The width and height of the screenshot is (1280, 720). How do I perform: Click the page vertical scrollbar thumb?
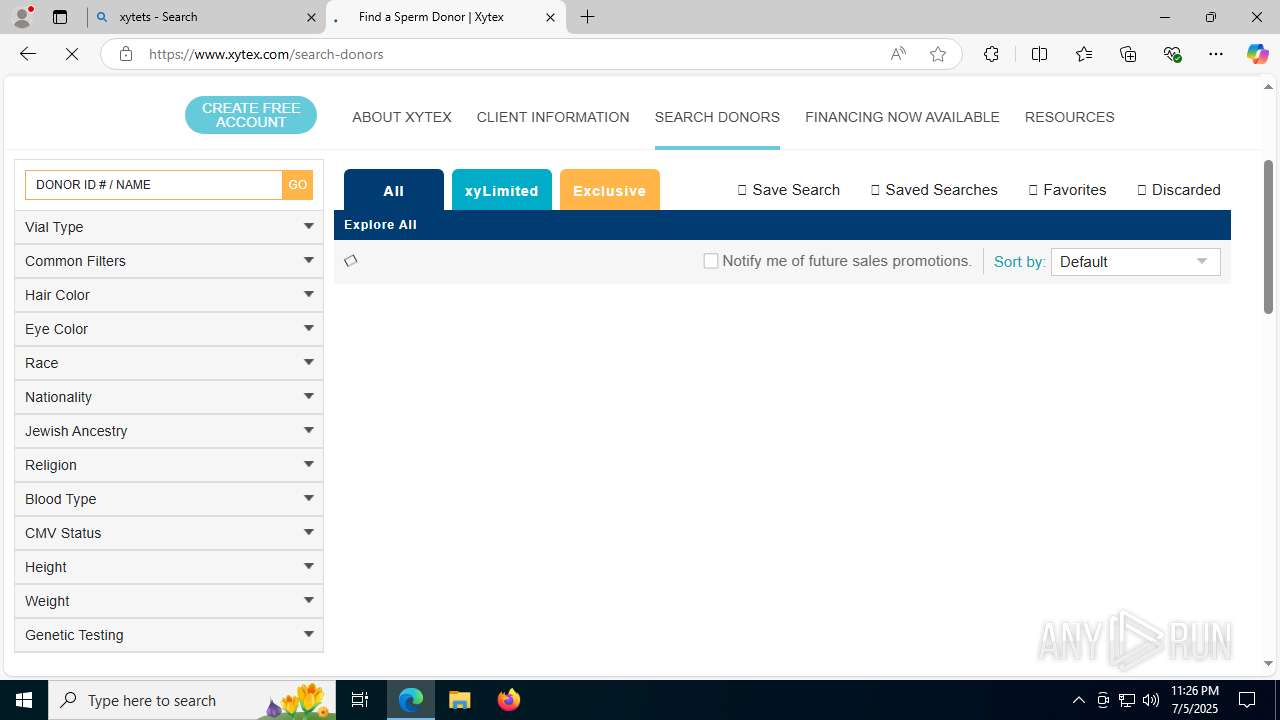(x=1268, y=237)
